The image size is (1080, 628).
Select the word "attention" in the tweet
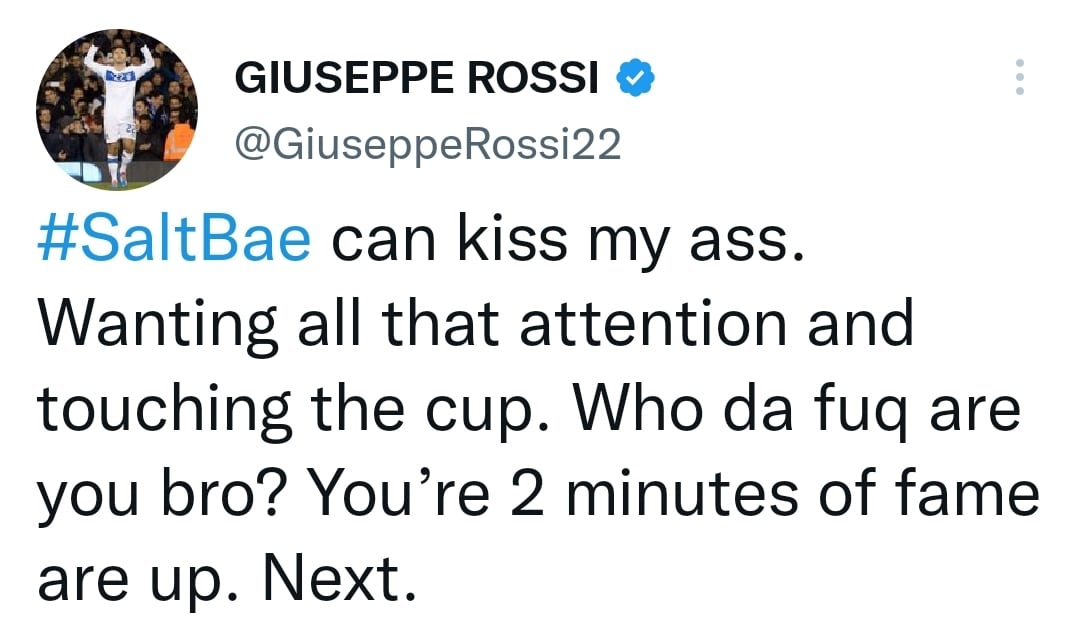pos(653,323)
